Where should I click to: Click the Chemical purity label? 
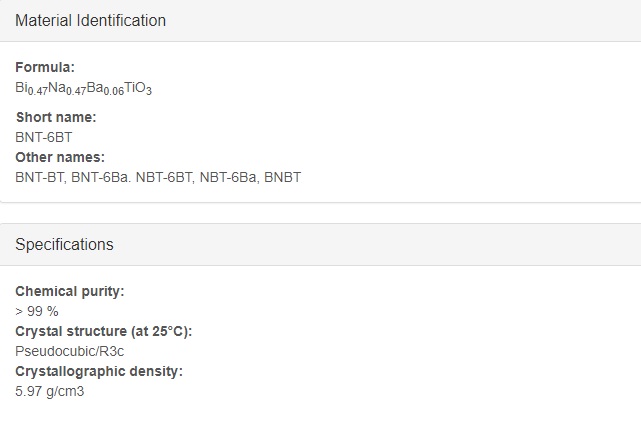coord(69,292)
